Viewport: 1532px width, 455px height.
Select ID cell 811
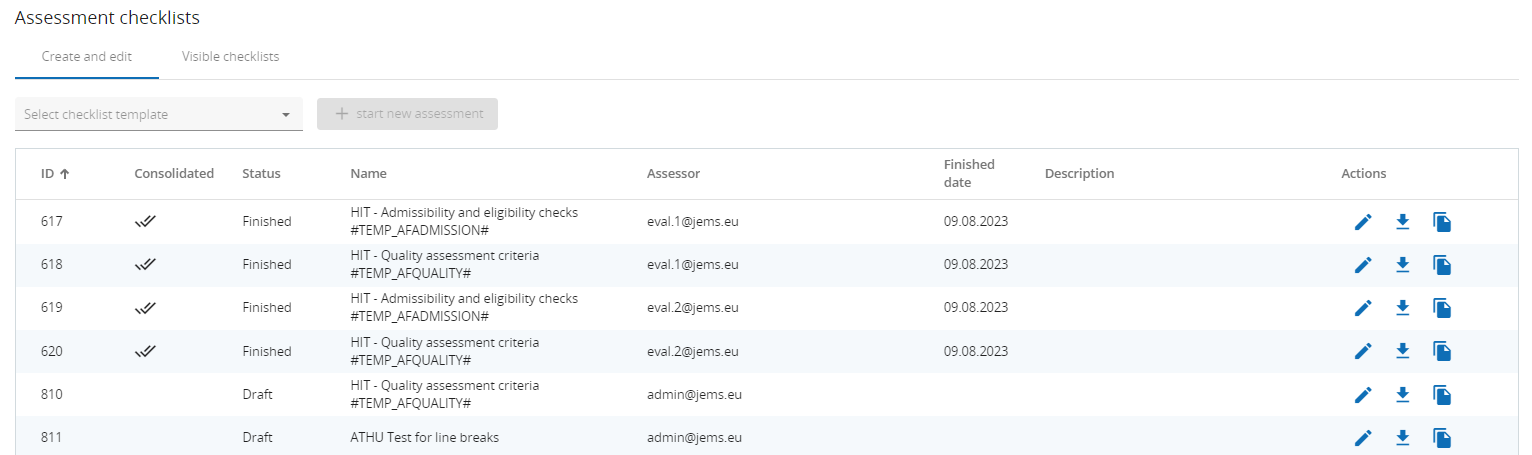(52, 438)
